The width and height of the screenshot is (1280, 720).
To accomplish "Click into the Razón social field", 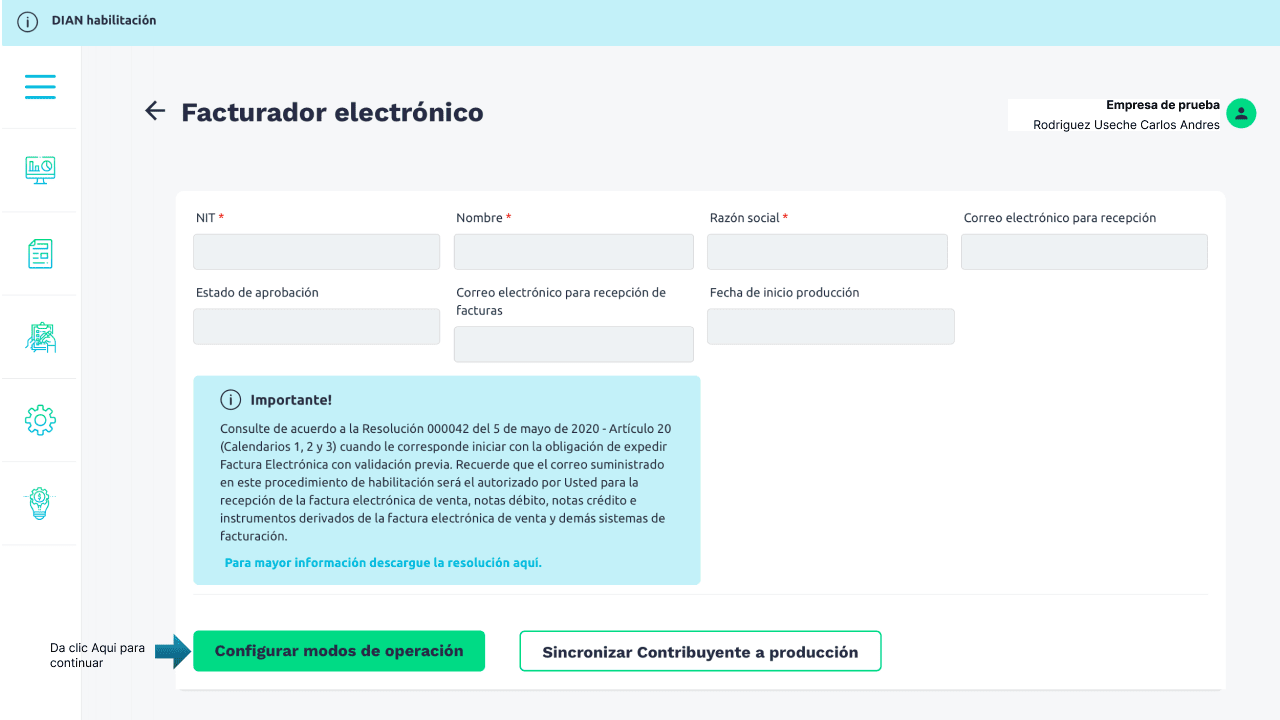I will (x=827, y=252).
